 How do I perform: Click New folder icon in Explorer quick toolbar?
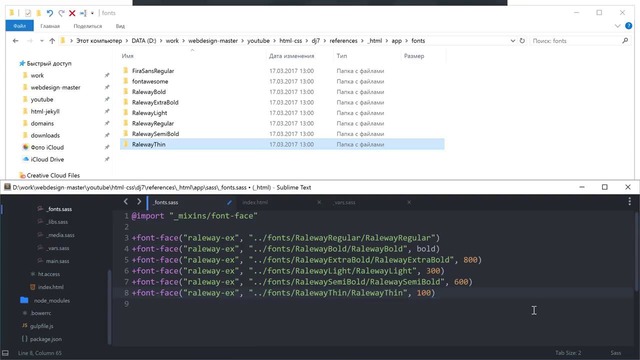pyautogui.click(x=39, y=13)
